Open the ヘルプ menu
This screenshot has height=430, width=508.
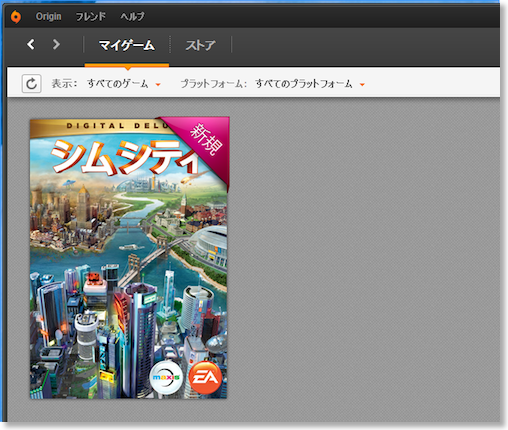(x=132, y=16)
